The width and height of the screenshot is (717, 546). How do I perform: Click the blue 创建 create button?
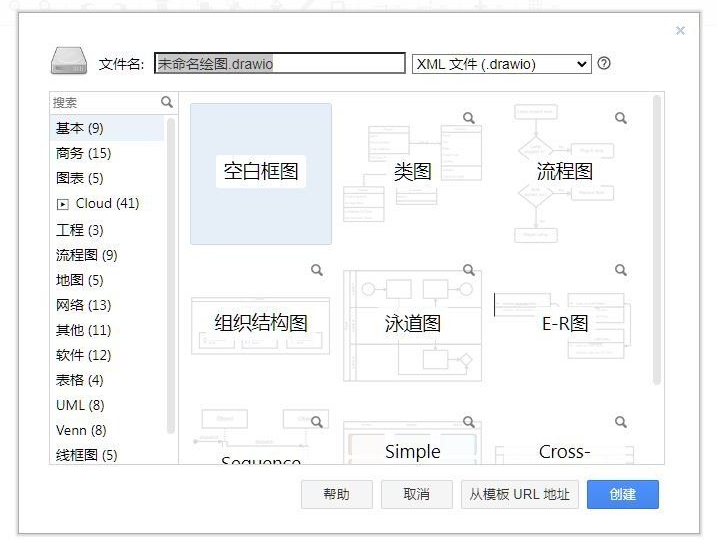pyautogui.click(x=623, y=494)
